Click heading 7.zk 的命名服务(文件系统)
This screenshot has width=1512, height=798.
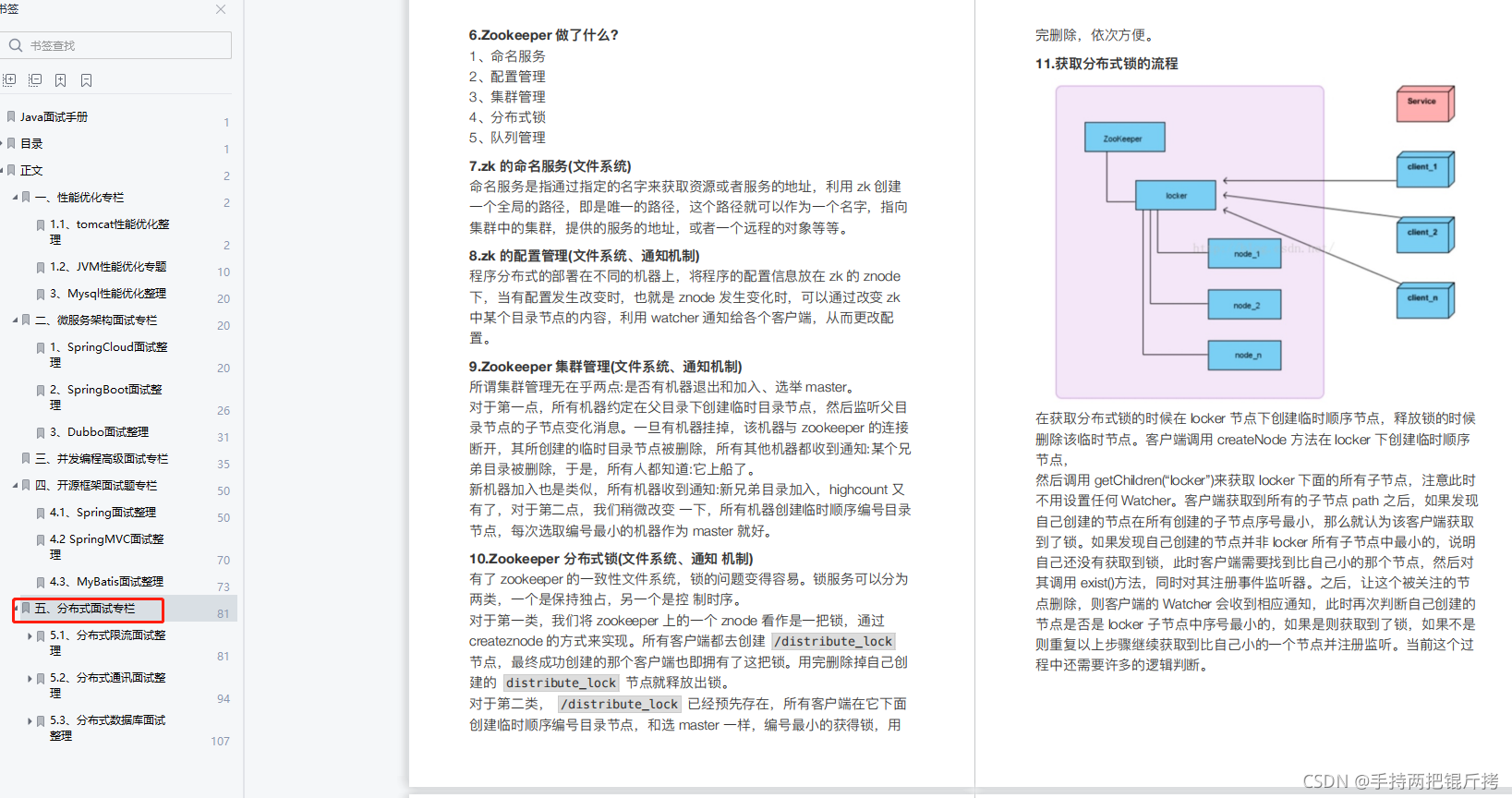tap(550, 166)
